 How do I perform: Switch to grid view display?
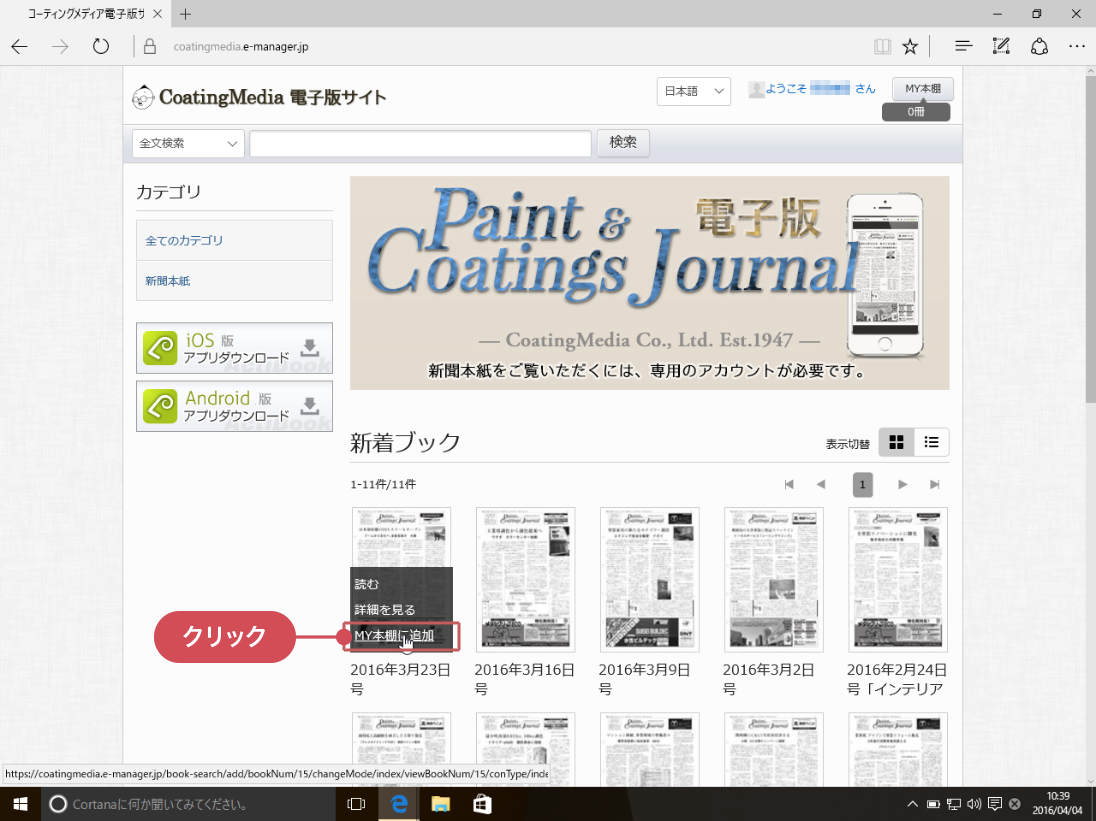tap(896, 442)
